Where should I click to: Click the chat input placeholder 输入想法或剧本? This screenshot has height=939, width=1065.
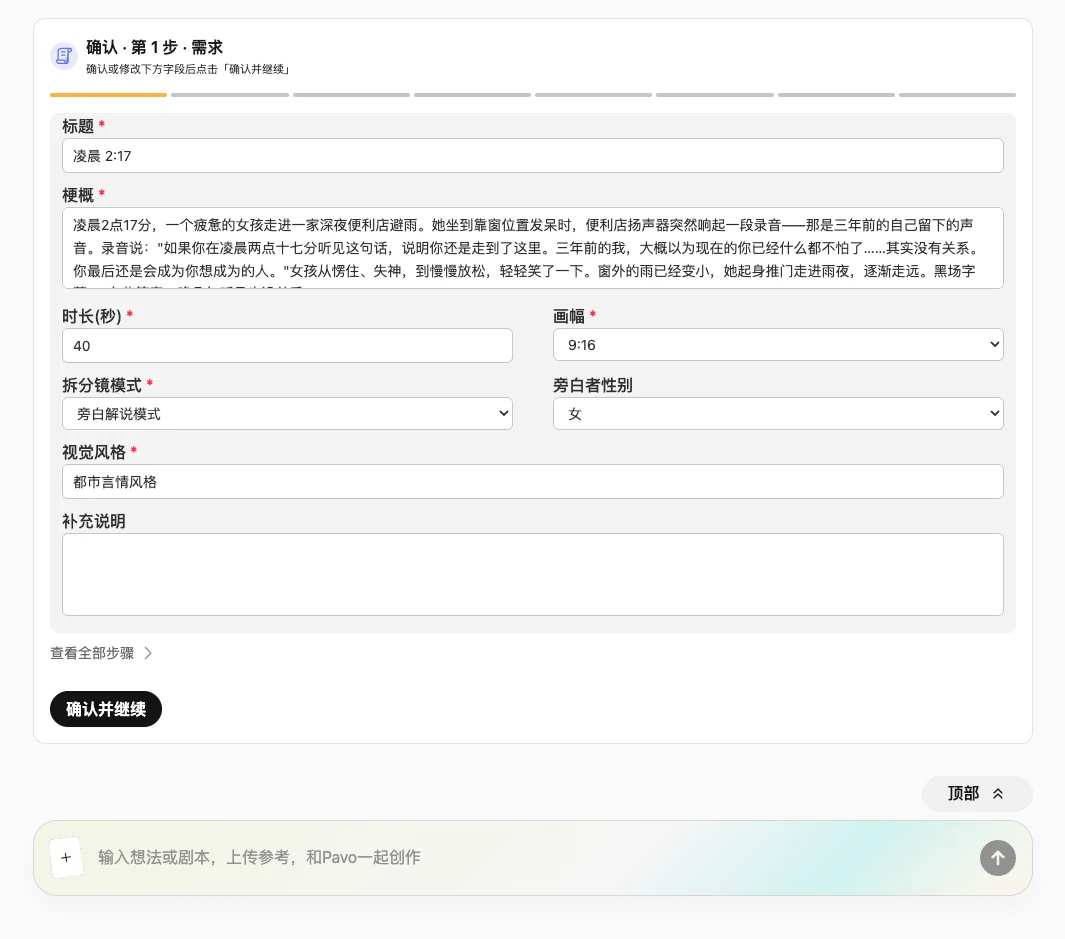(x=259, y=857)
